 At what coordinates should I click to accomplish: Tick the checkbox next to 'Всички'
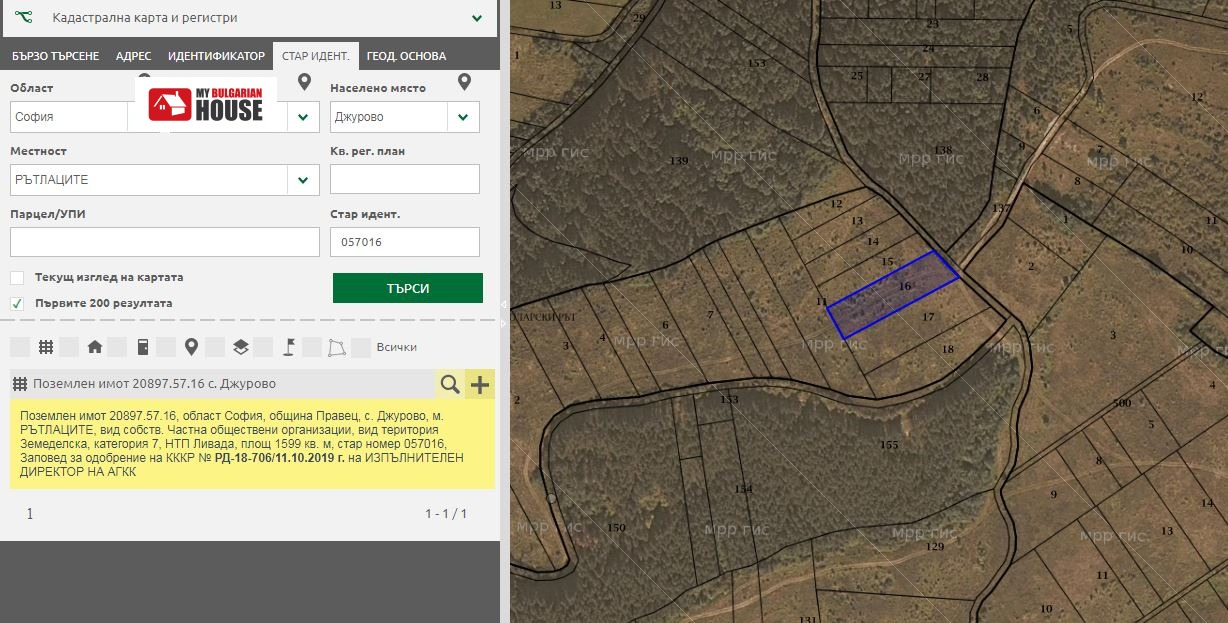tap(361, 347)
